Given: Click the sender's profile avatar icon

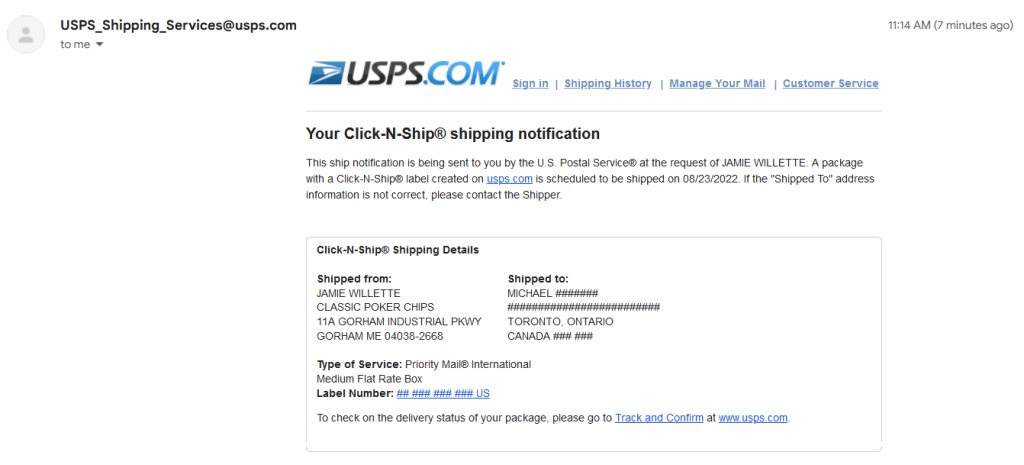Looking at the screenshot, I should [25, 36].
